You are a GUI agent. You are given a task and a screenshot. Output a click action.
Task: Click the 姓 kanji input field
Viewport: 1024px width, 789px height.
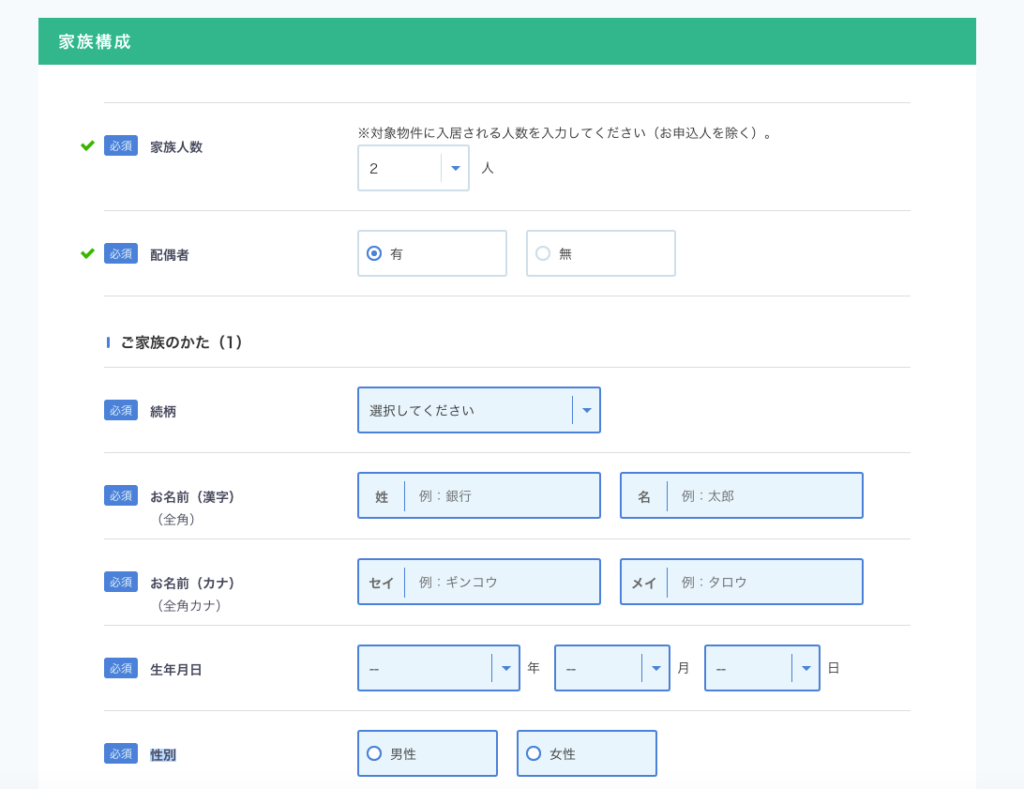(x=479, y=496)
